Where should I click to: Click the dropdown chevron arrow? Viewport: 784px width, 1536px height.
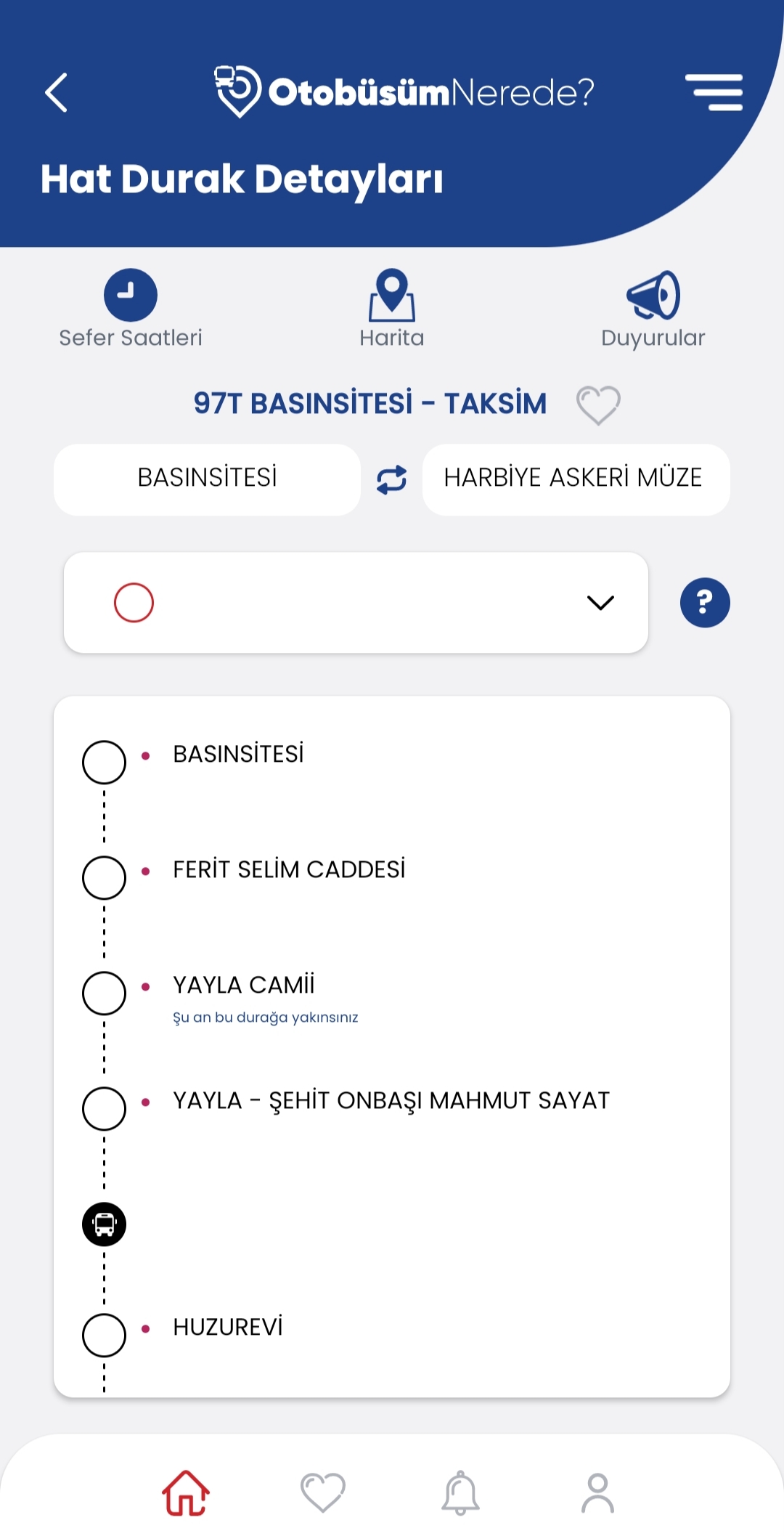click(600, 603)
